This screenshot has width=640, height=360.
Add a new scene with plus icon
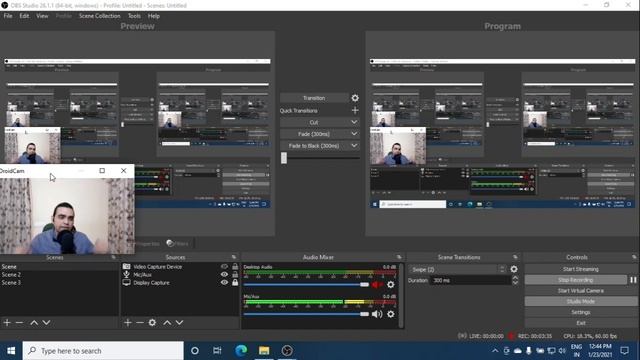[7, 322]
